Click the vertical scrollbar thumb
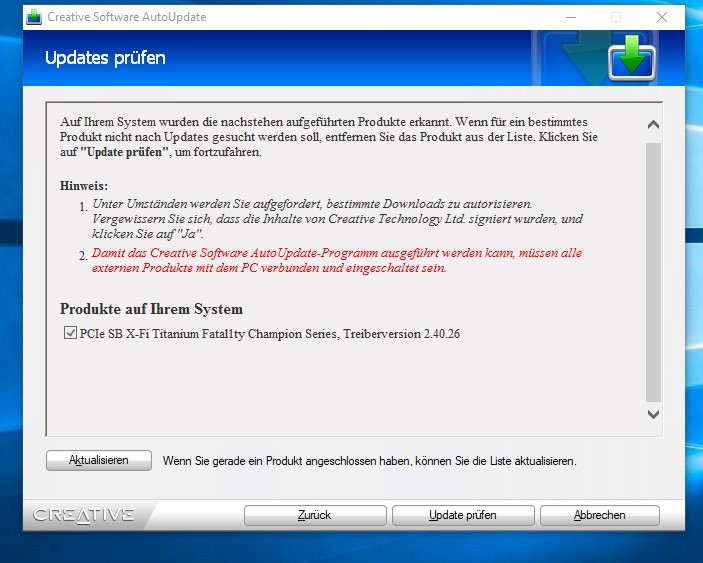 (x=653, y=273)
